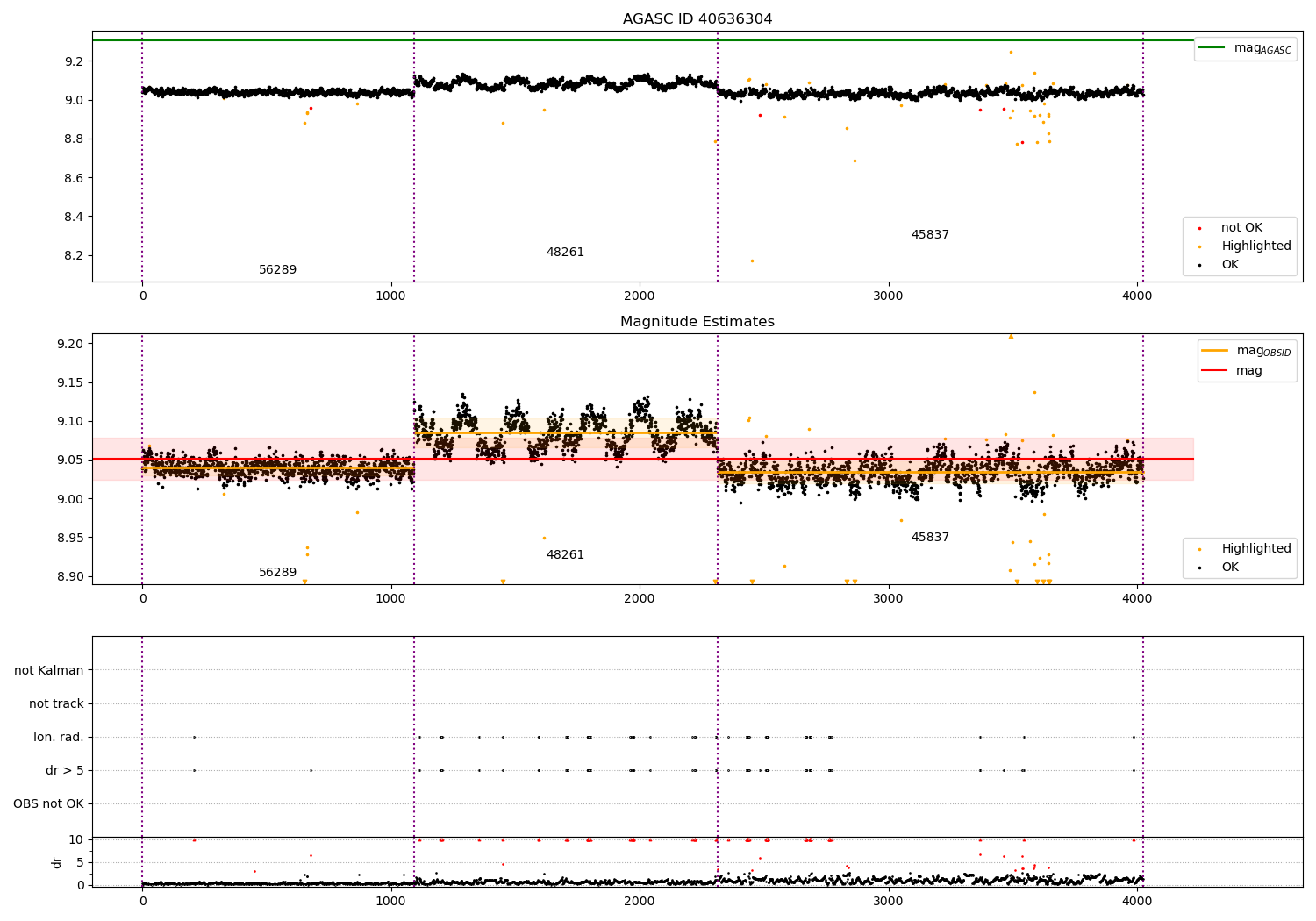Click x-tick 2000 under the middle plot
Viewport: 1316px width, 921px height.
coord(640,599)
